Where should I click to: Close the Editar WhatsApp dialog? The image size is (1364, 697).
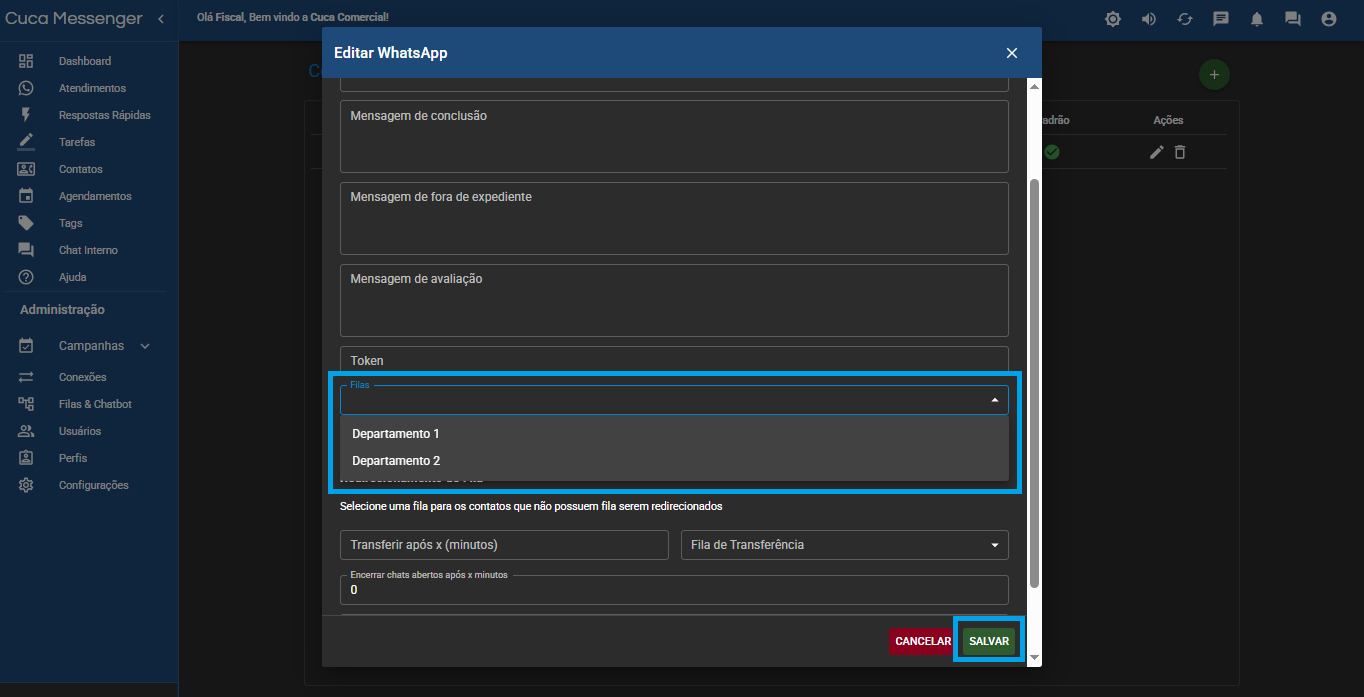[1012, 53]
